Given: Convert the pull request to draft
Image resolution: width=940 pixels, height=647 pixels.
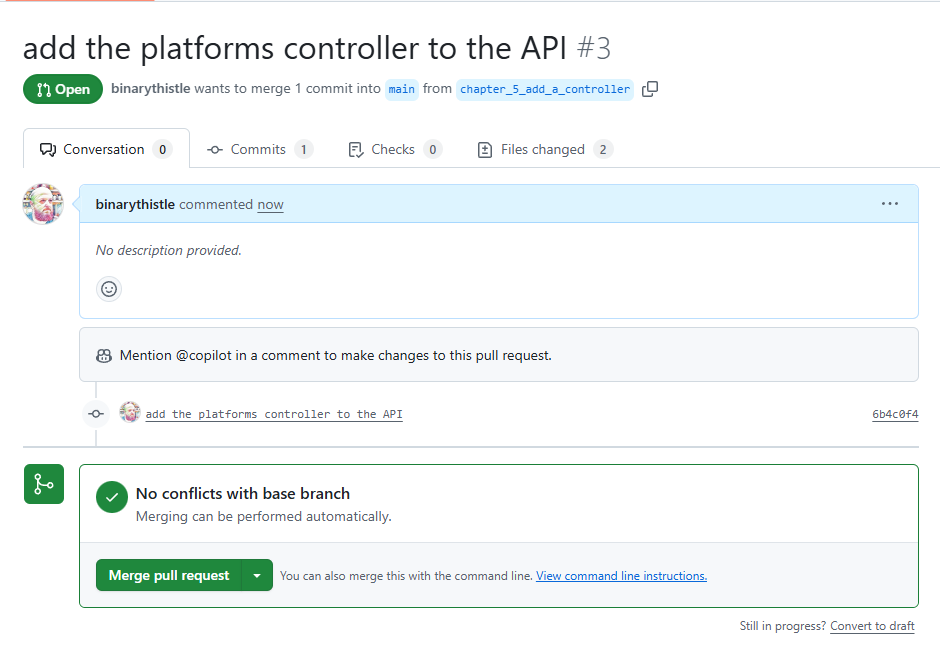Looking at the screenshot, I should click(872, 626).
